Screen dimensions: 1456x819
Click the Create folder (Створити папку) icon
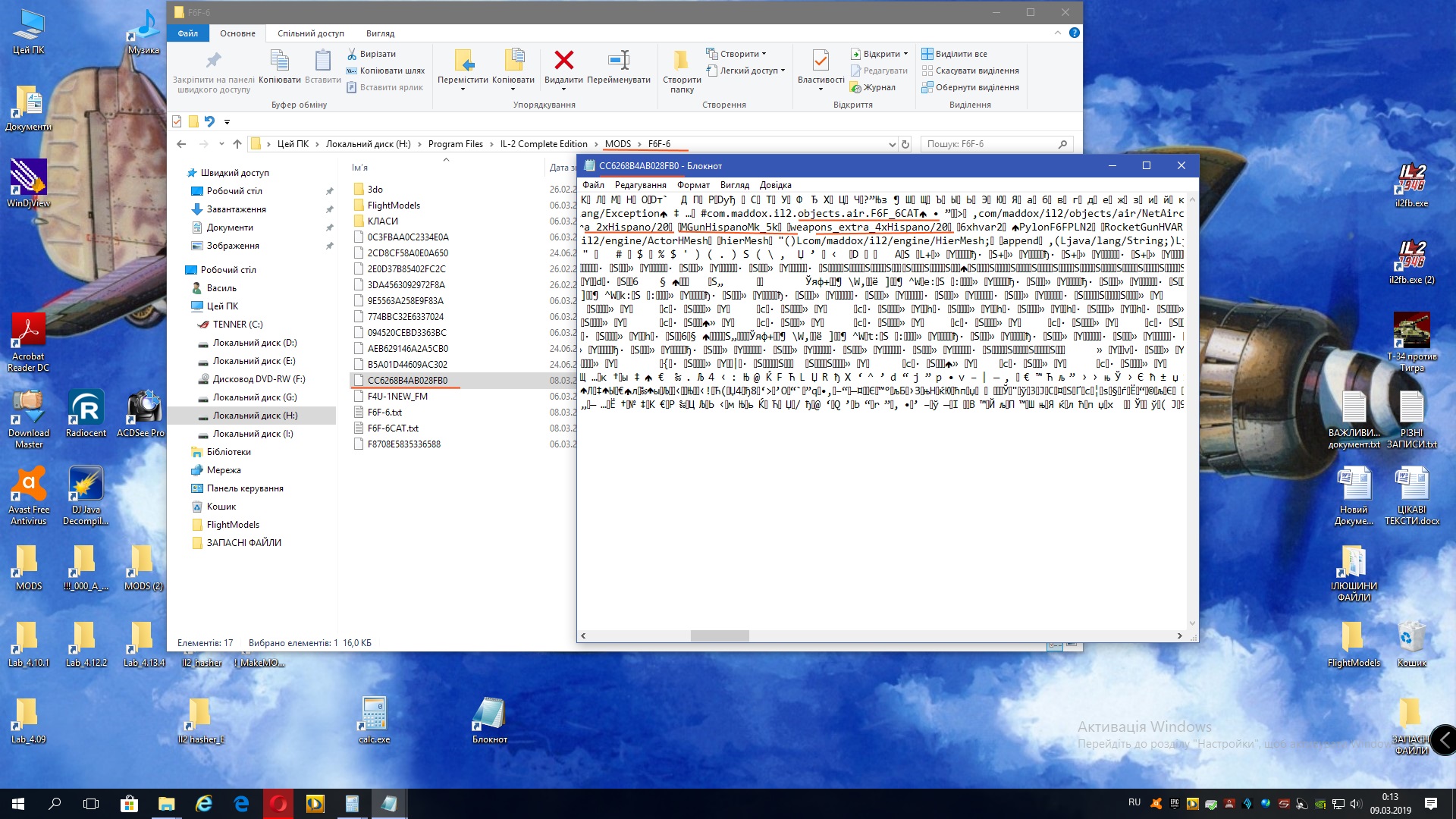point(681,61)
